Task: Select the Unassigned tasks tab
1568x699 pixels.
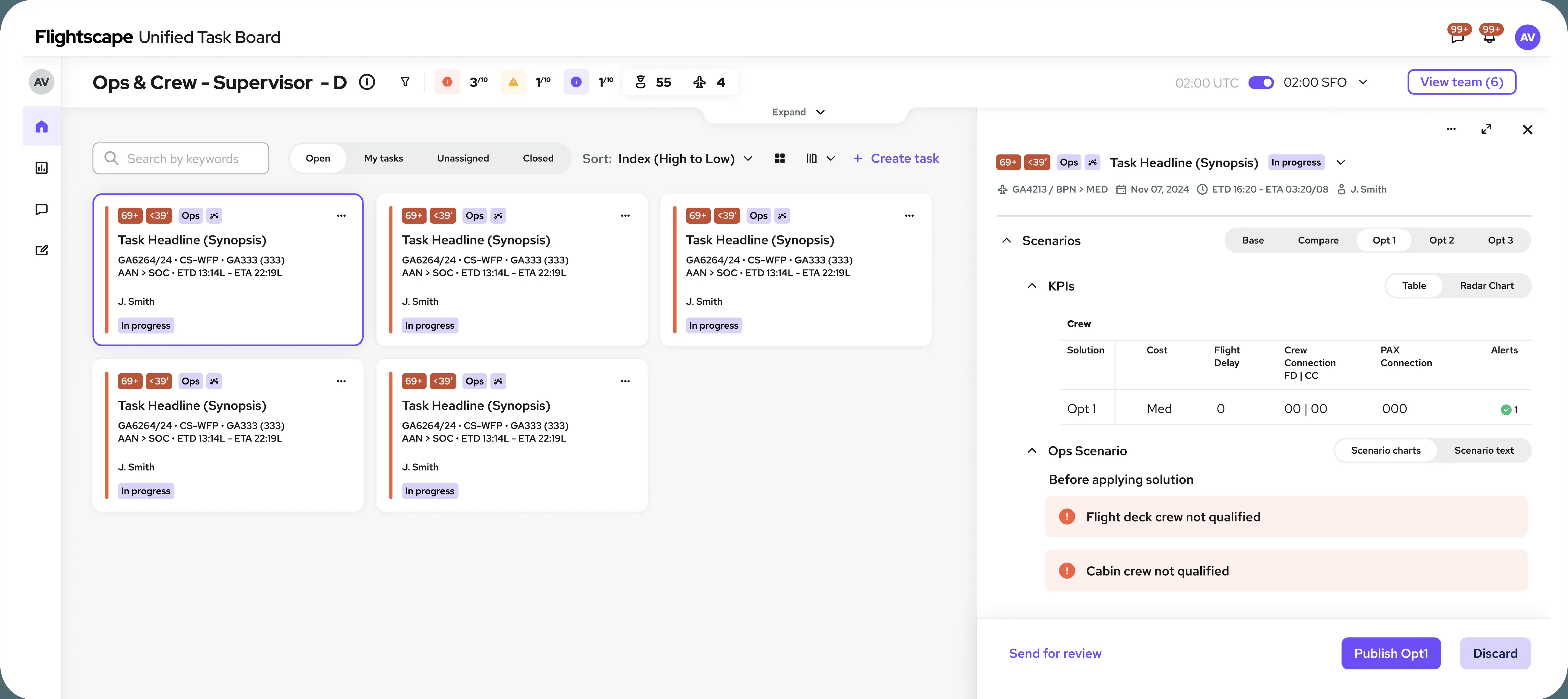Action: coord(463,159)
